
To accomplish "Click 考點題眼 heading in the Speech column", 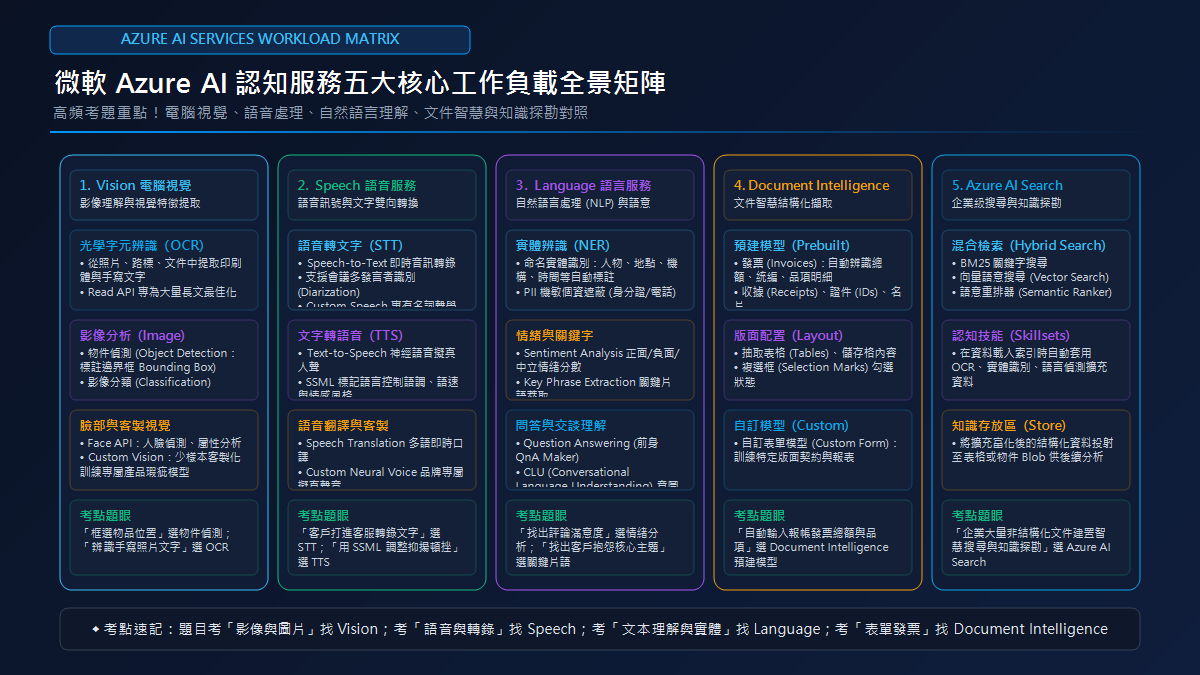I will tap(320, 515).
